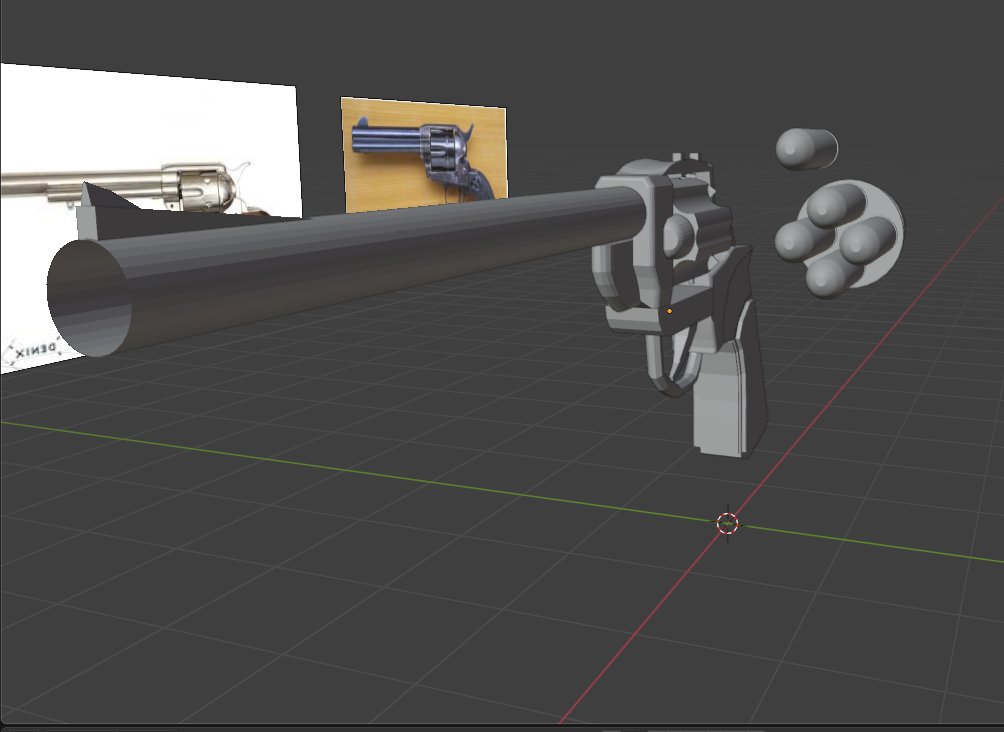The height and width of the screenshot is (732, 1004).
Task: Click the 3D cursor at the world origin
Action: pyautogui.click(x=727, y=523)
